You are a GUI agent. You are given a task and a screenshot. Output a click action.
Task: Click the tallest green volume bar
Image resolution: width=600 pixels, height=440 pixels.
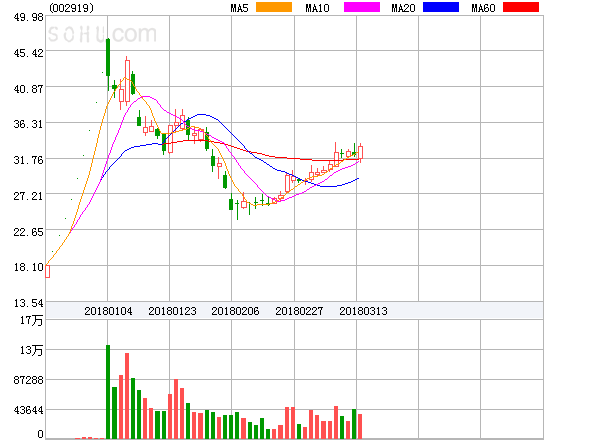coord(108,392)
